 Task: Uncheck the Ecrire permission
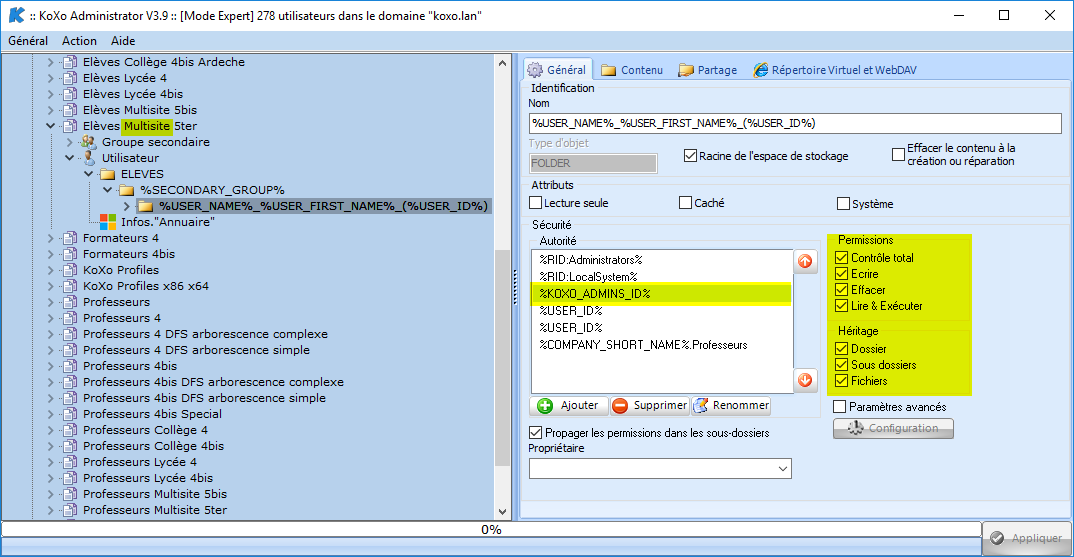tap(842, 273)
